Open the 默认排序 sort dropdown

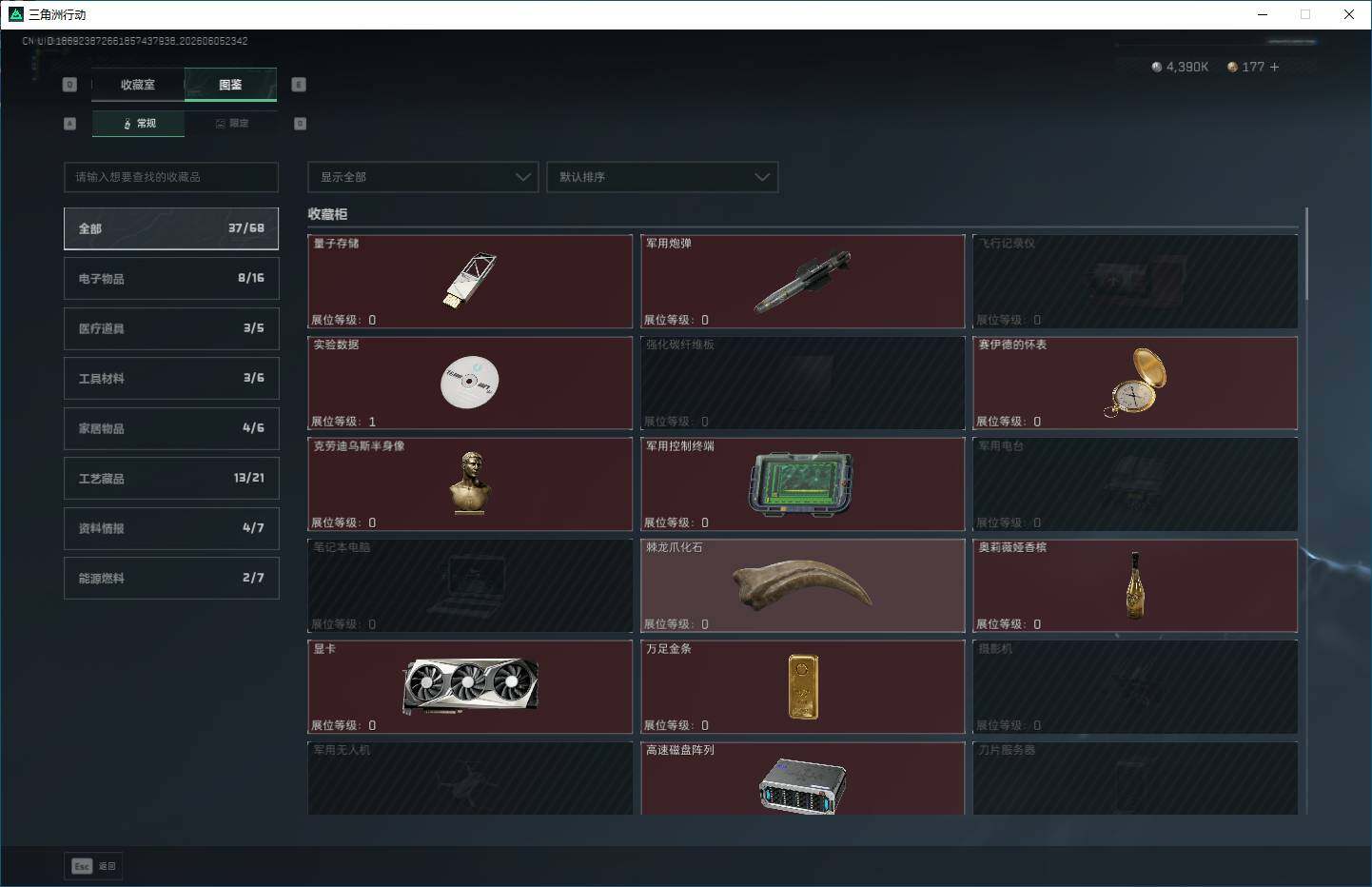point(662,177)
